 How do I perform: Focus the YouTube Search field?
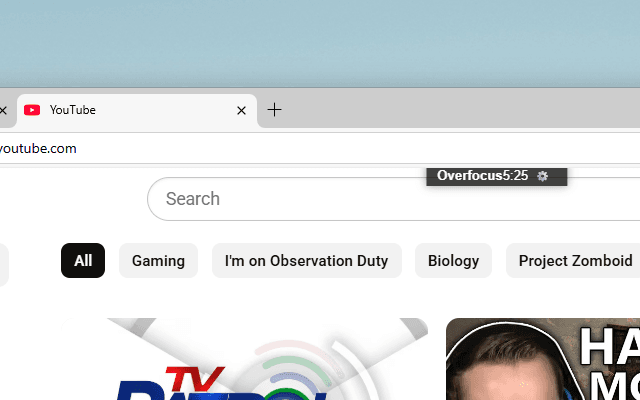393,199
